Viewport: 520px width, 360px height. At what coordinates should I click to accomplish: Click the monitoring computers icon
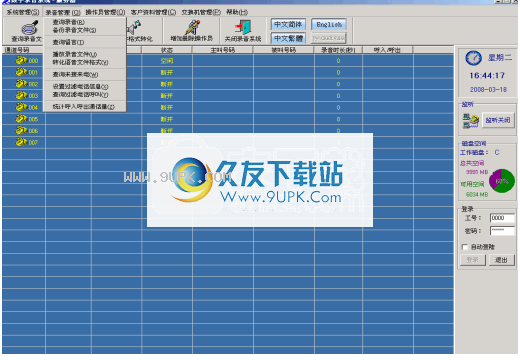[x=471, y=121]
